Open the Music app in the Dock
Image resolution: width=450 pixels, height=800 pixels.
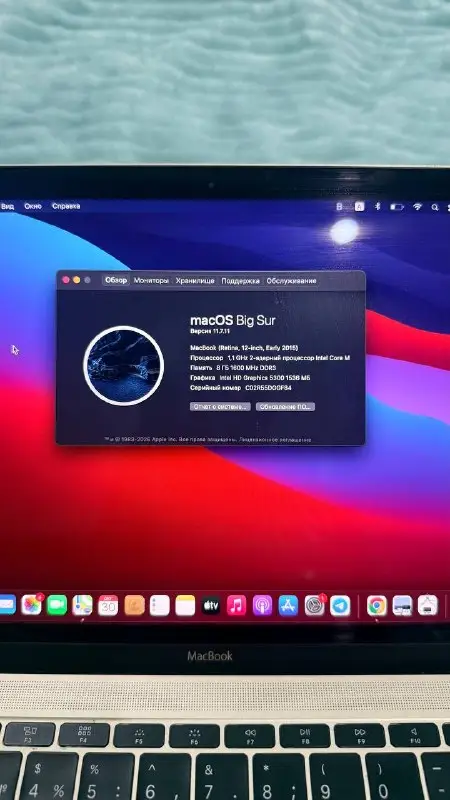(236, 605)
